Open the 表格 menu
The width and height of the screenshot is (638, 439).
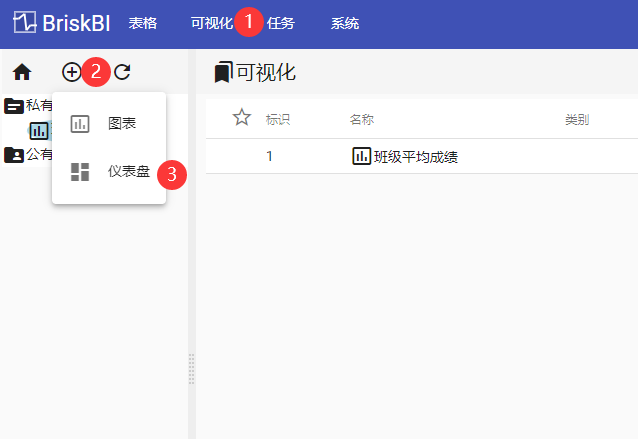[142, 23]
